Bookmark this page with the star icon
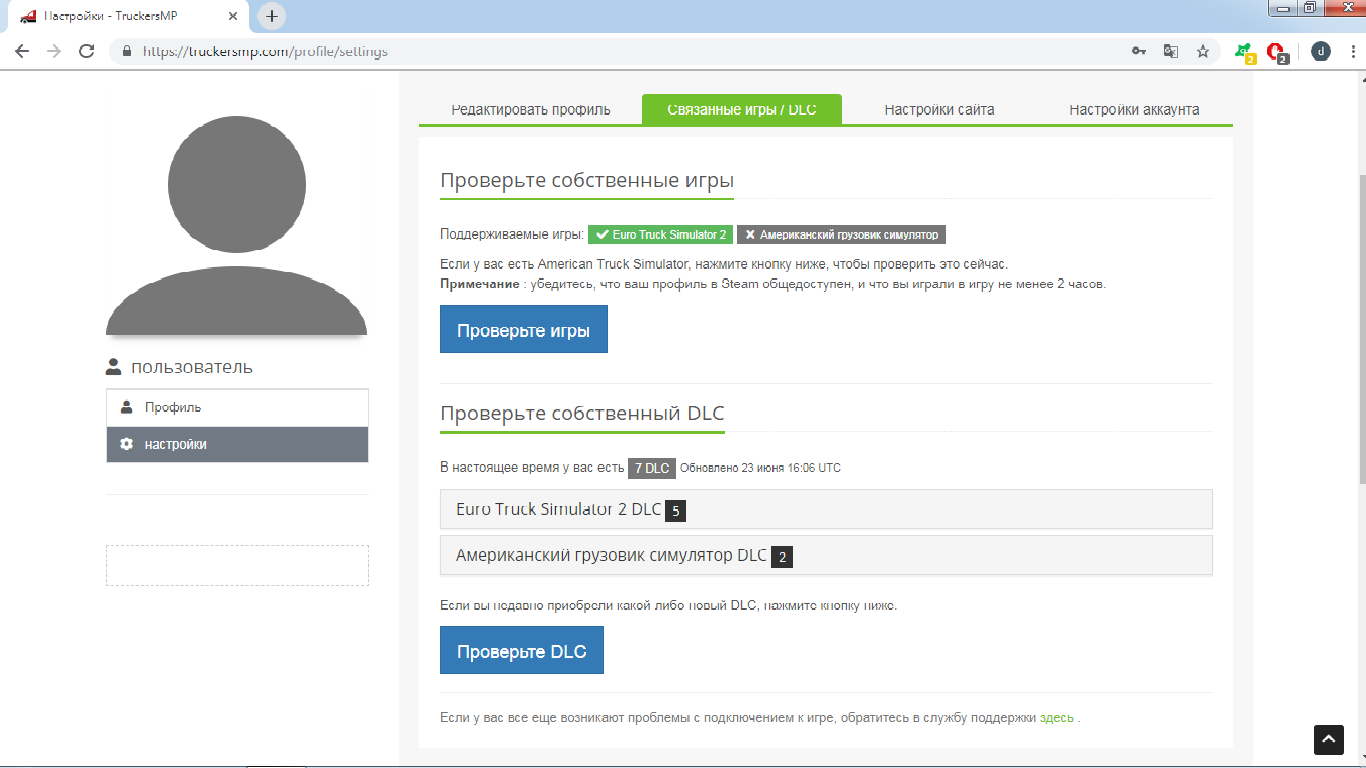Image resolution: width=1366 pixels, height=768 pixels. (1203, 51)
